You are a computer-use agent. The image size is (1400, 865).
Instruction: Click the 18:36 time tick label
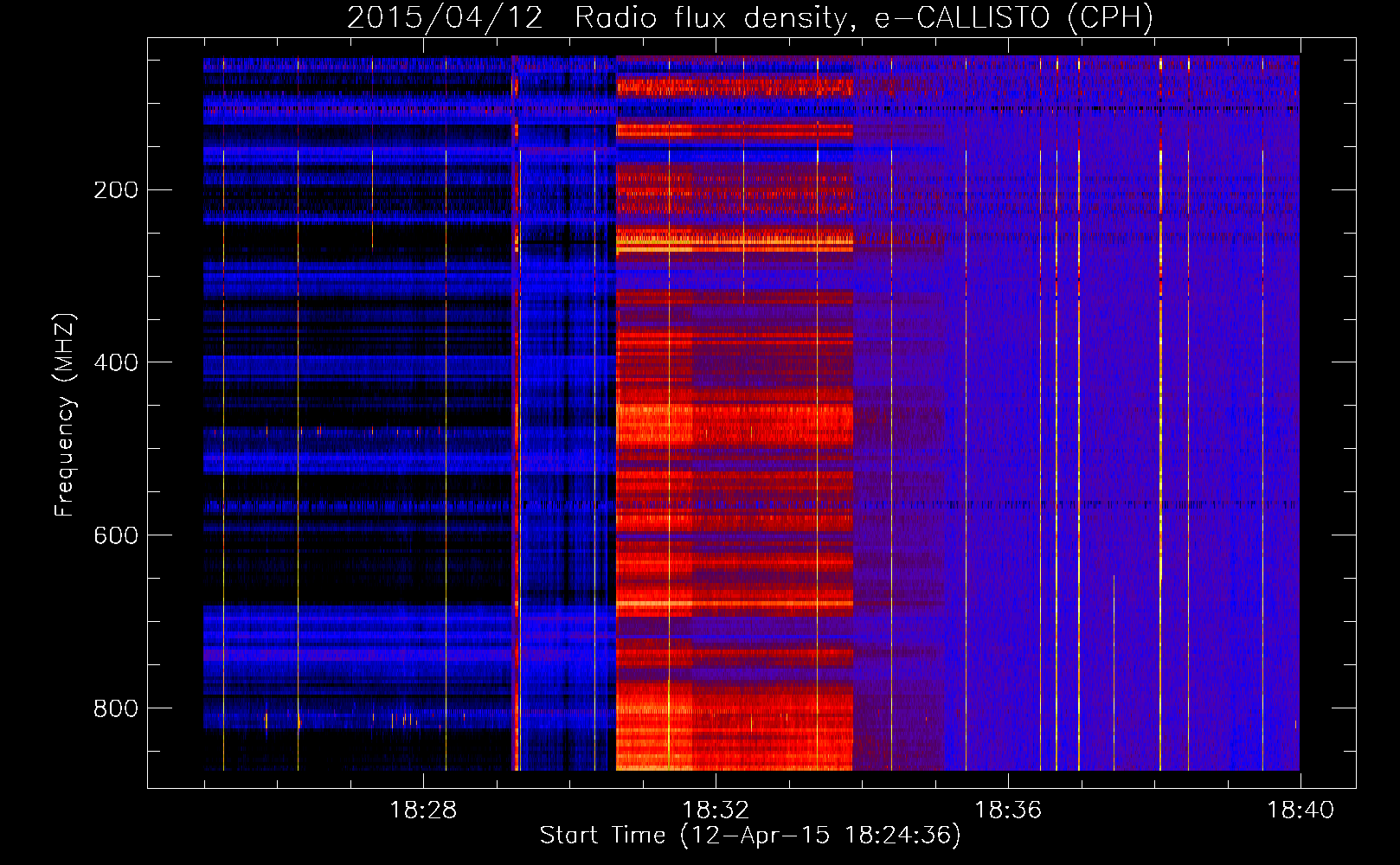(1008, 811)
